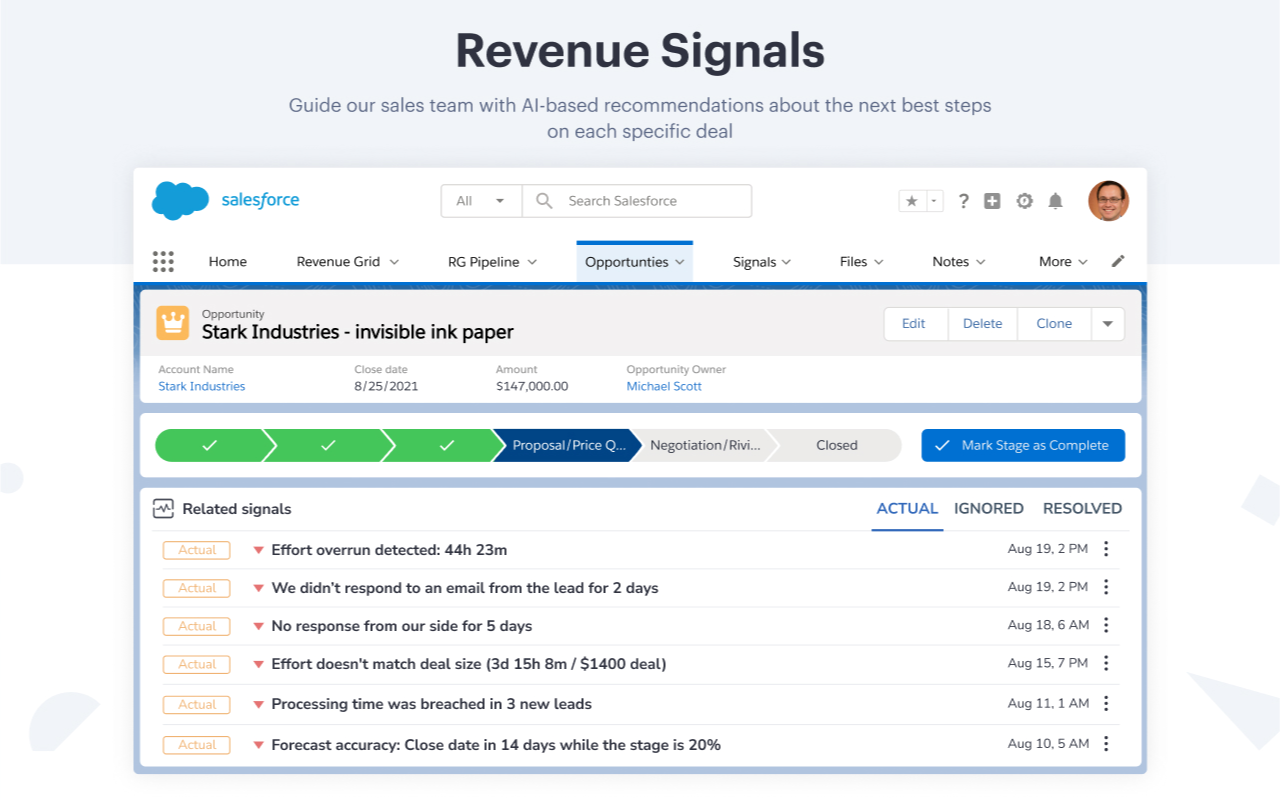Image resolution: width=1280 pixels, height=800 pixels.
Task: Click the Salesforce cloud logo
Action: click(181, 200)
